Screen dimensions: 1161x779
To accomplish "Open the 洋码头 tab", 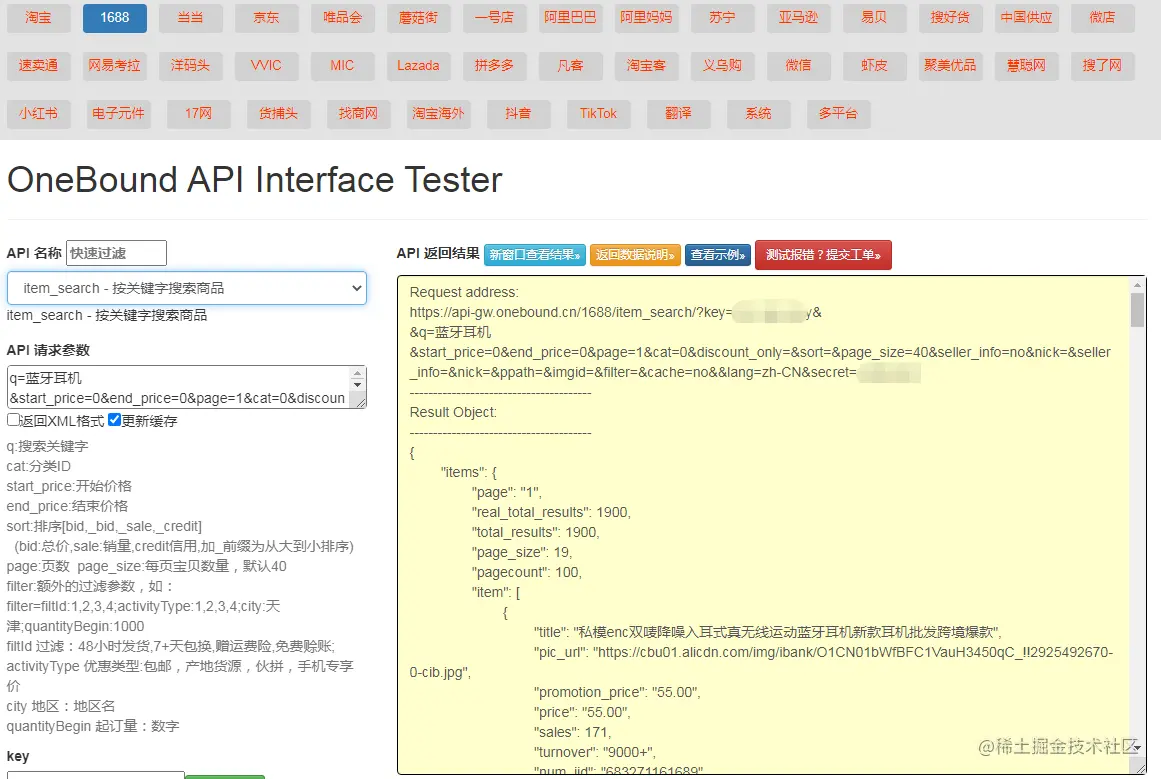I will [190, 66].
